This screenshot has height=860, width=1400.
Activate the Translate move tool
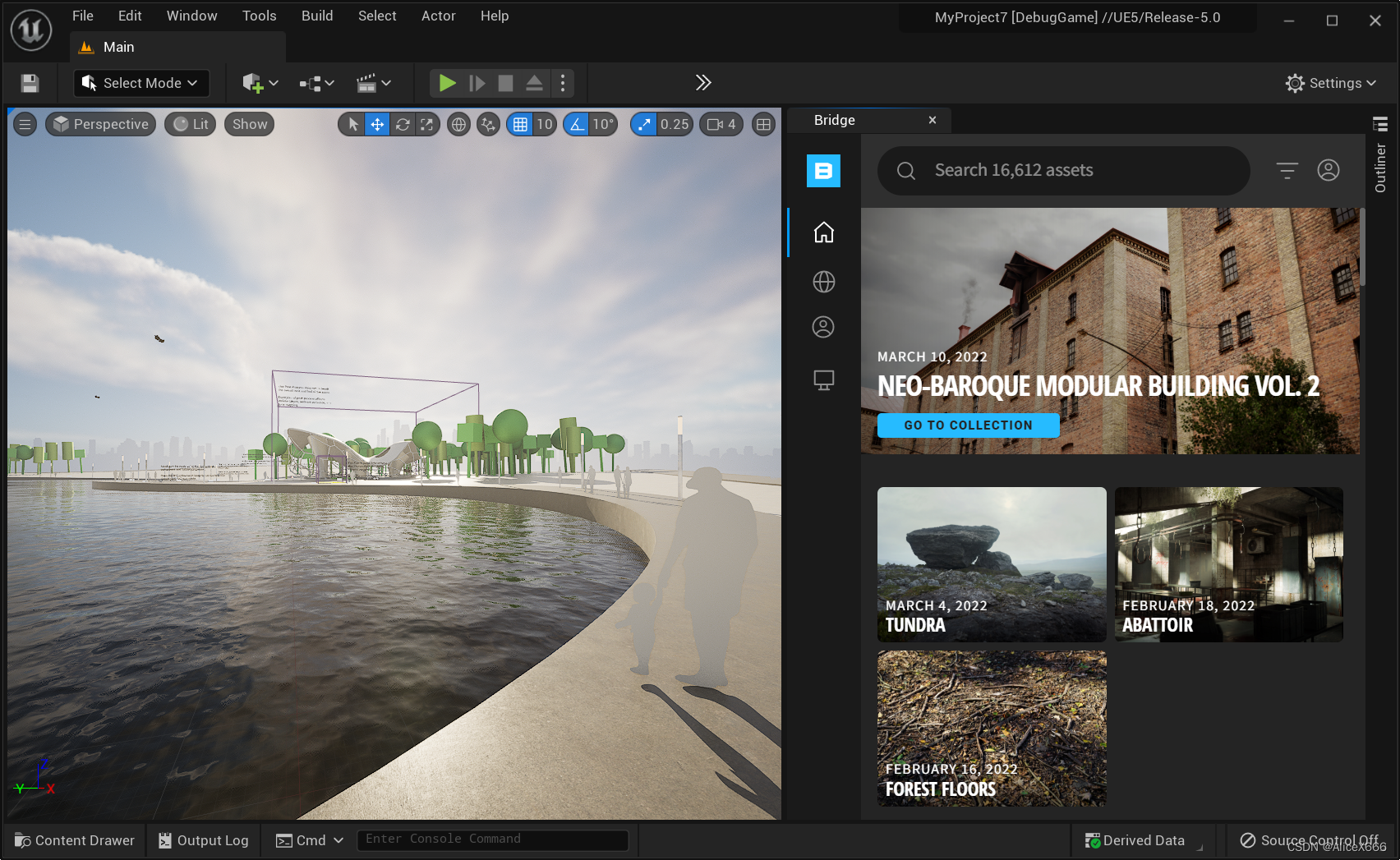377,124
